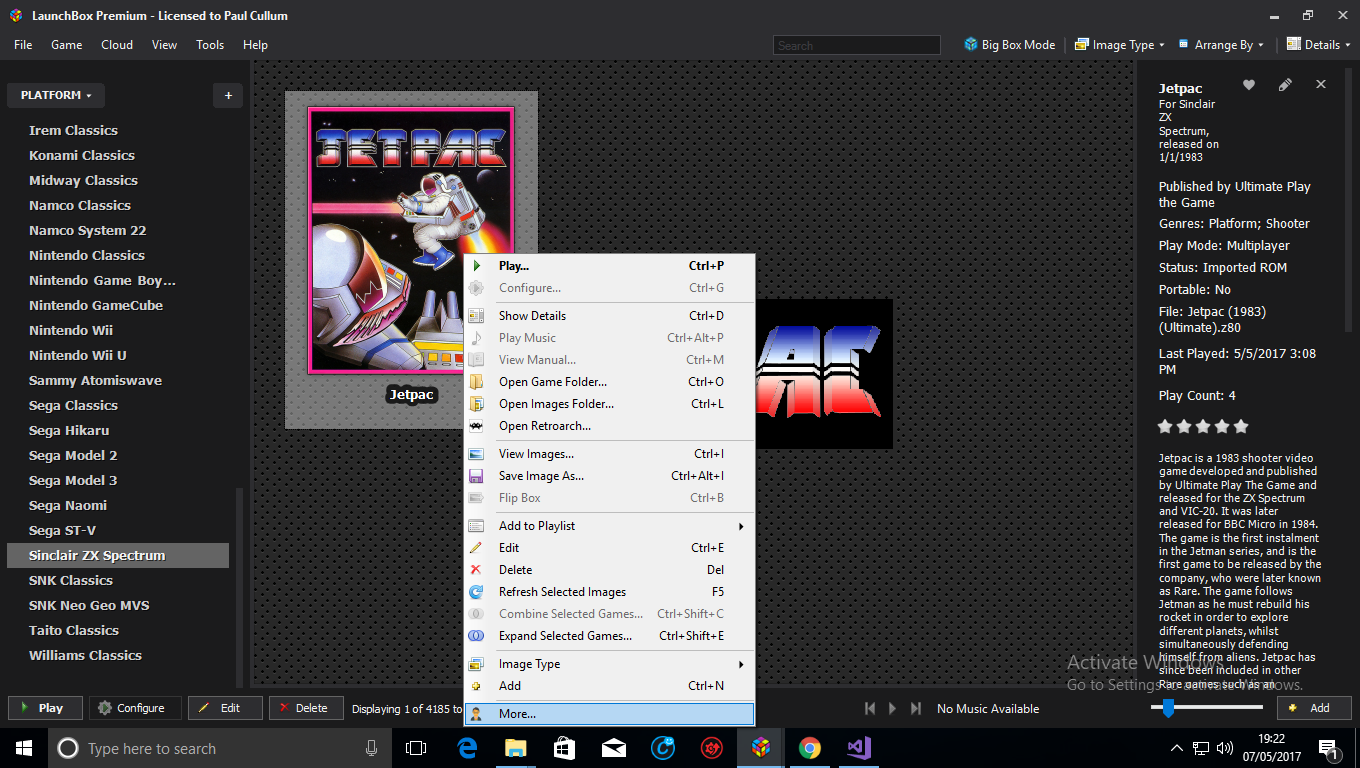Choose Edit in the context menu
The width and height of the screenshot is (1360, 768).
tap(610, 548)
